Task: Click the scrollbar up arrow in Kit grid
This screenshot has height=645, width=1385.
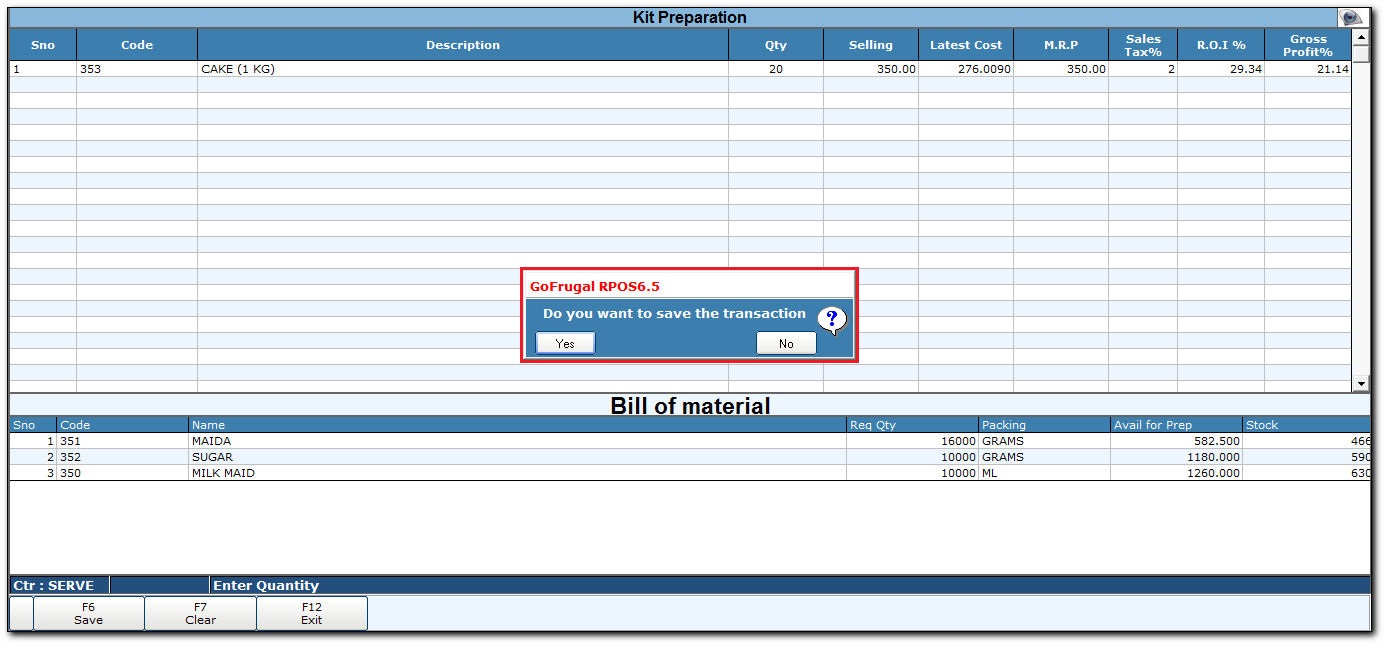Action: click(x=1361, y=37)
